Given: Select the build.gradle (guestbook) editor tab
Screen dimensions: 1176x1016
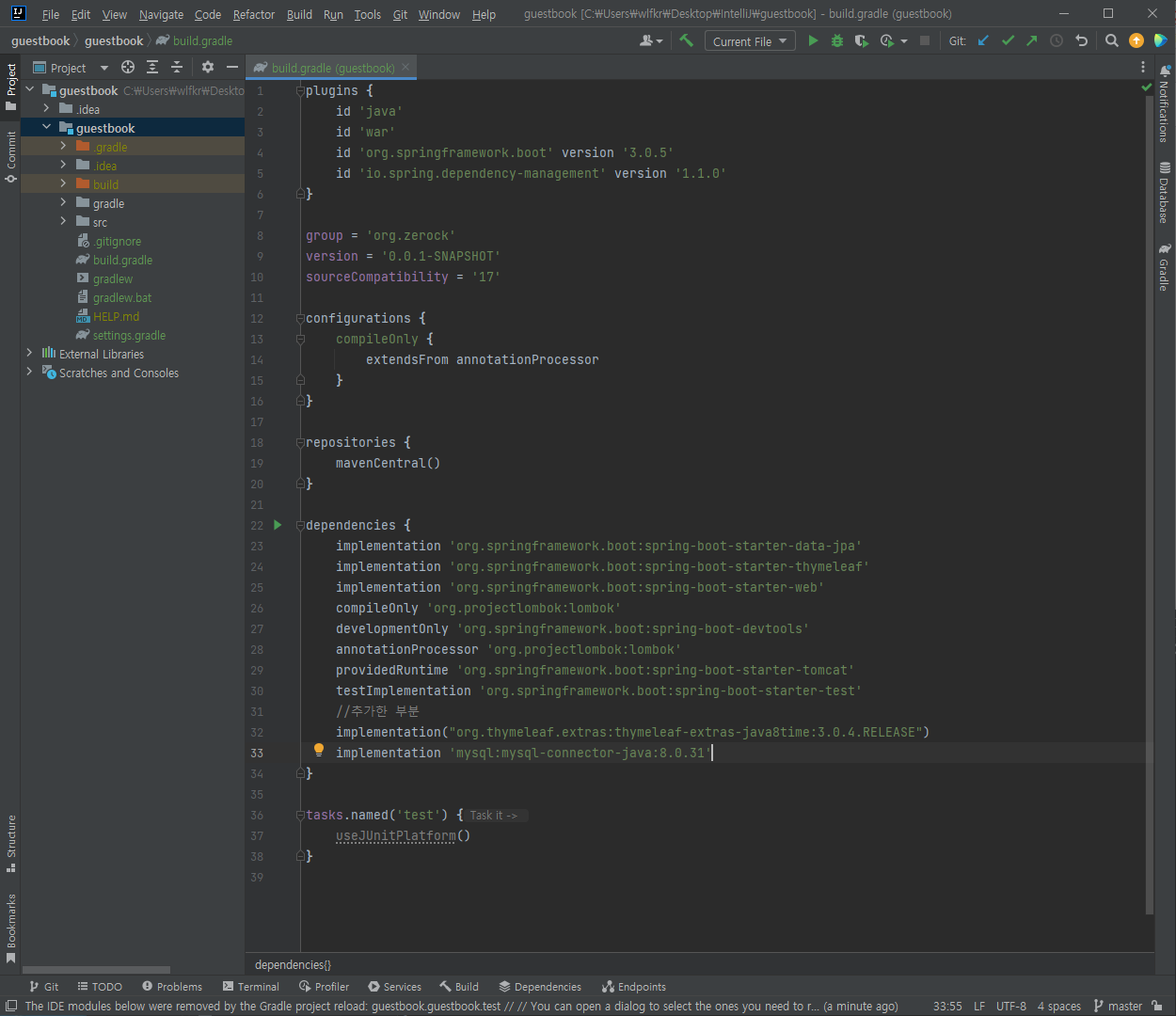Looking at the screenshot, I should [333, 68].
